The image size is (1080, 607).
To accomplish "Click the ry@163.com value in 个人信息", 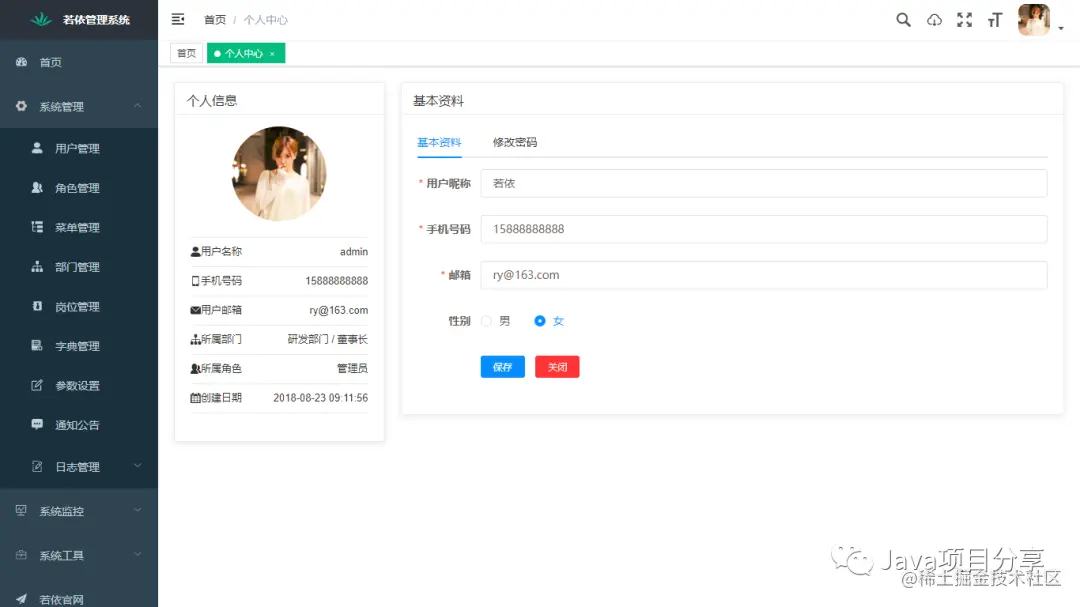I will (339, 310).
